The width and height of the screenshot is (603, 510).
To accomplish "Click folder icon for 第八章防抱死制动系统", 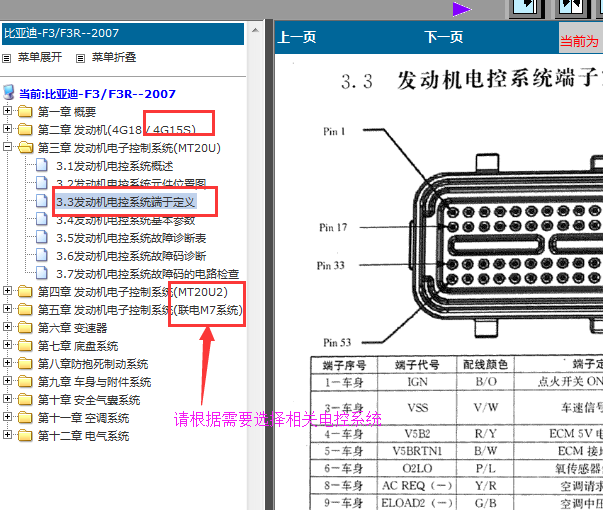I will 25,363.
